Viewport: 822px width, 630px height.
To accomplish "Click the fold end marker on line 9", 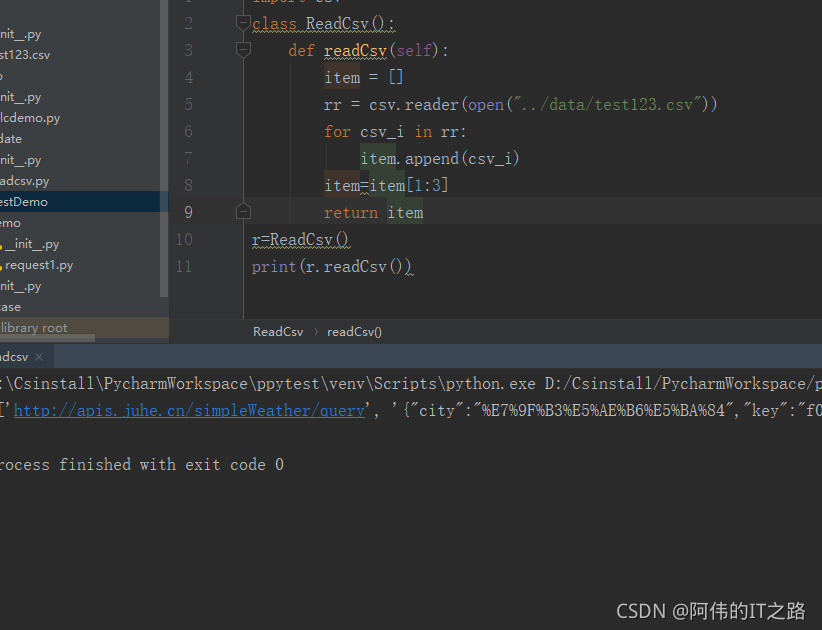I will (x=243, y=212).
